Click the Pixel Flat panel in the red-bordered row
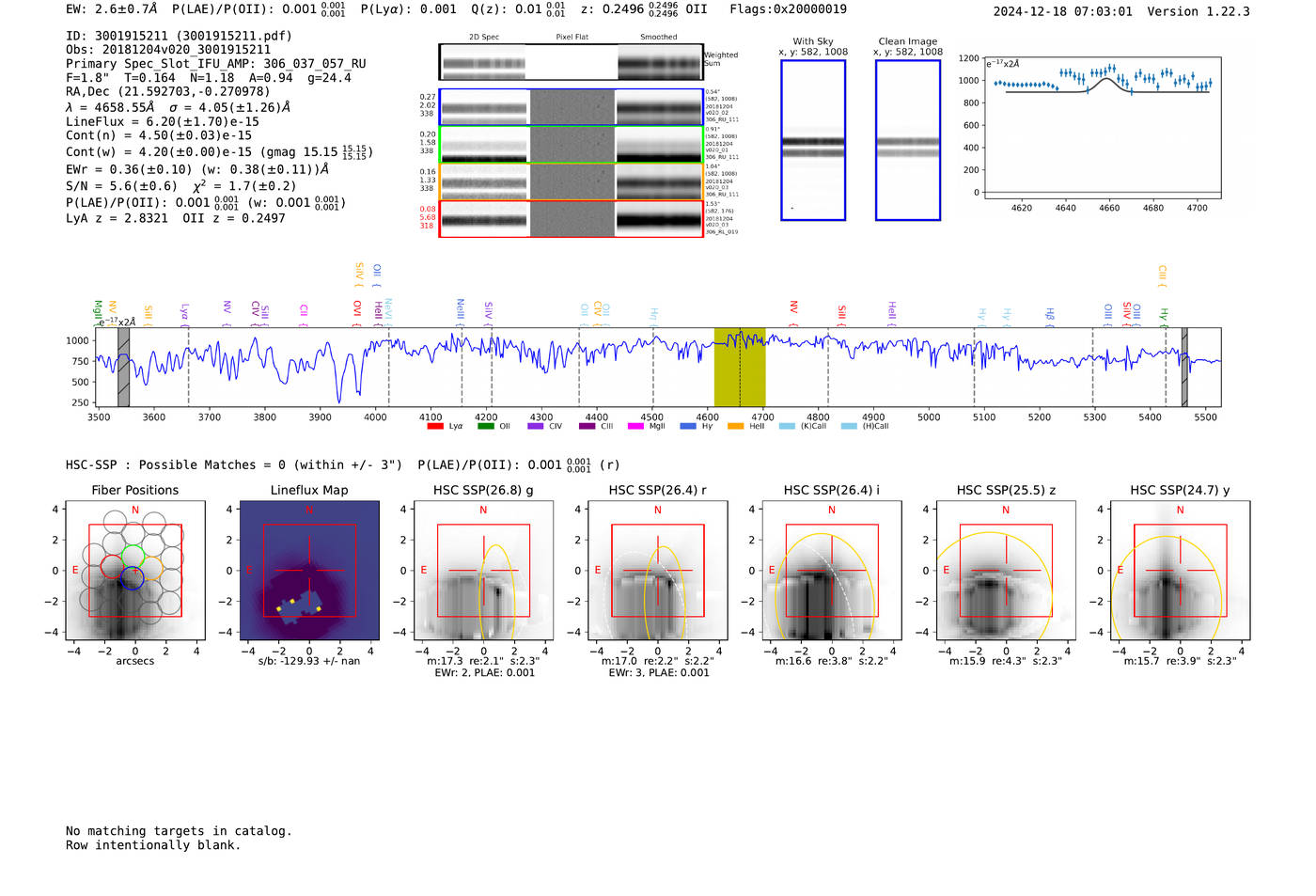This screenshot has height=896, width=1316. 572,219
